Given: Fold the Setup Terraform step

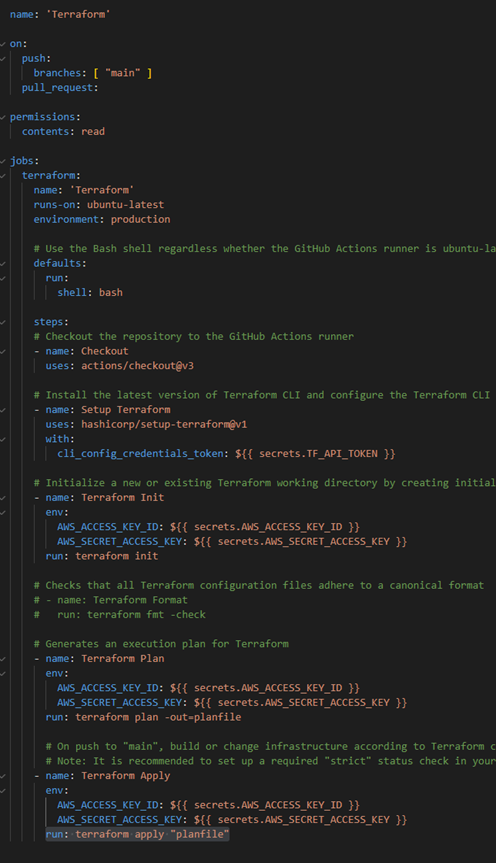Looking at the screenshot, I should click(3, 410).
